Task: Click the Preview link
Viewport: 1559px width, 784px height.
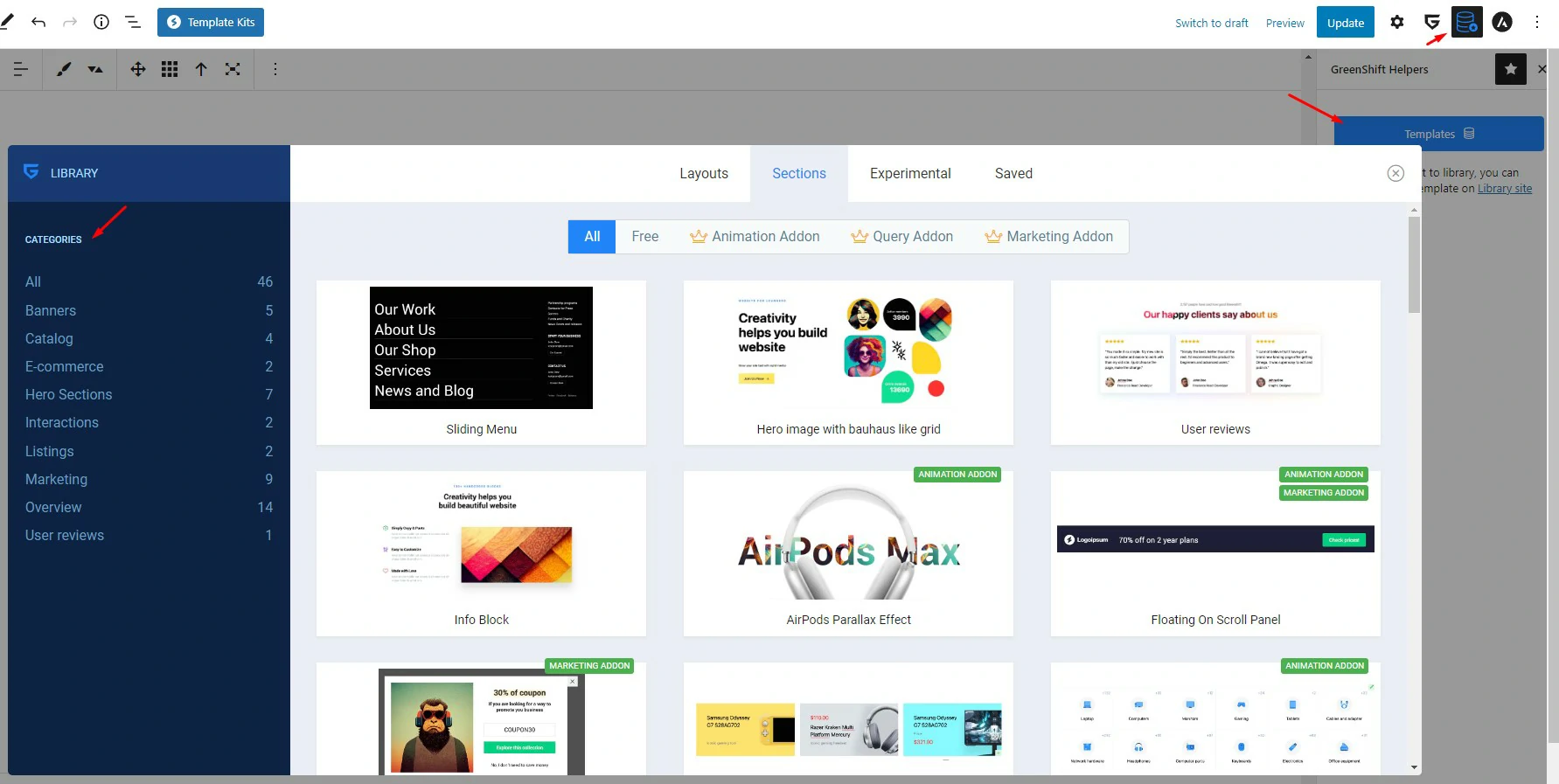Action: click(x=1284, y=23)
